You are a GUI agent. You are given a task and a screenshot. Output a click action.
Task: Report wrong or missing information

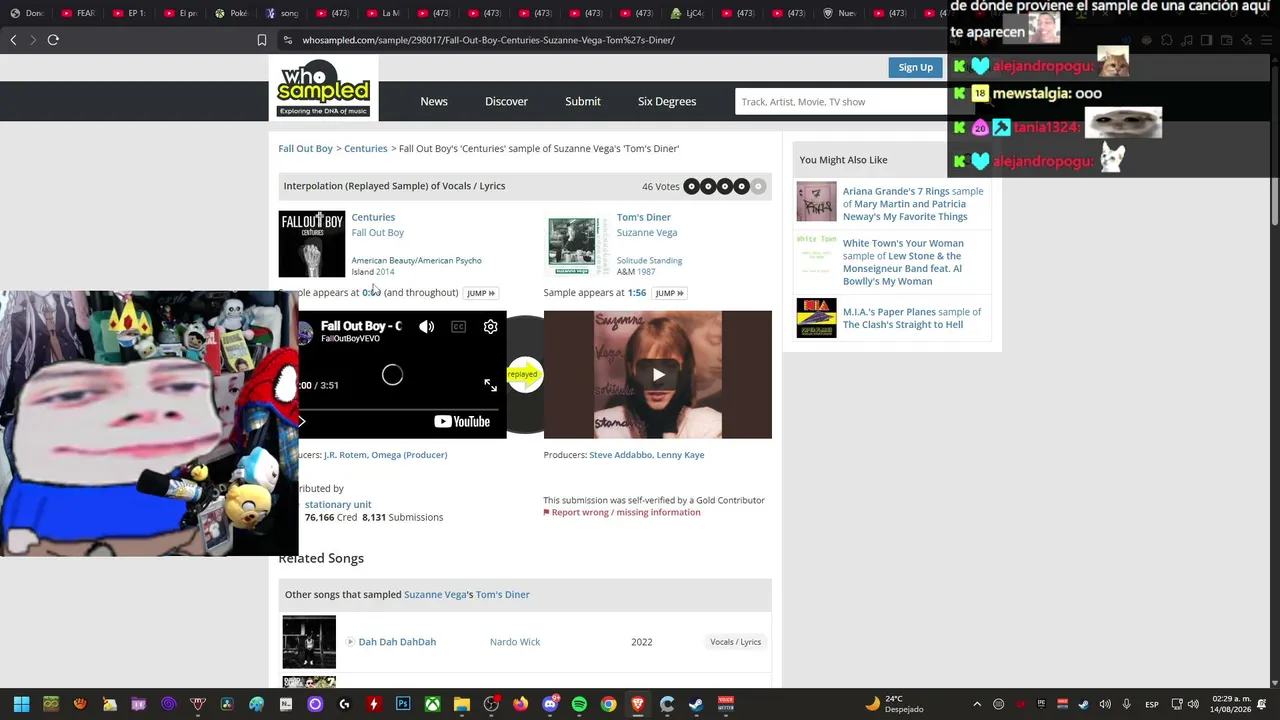pyautogui.click(x=622, y=512)
